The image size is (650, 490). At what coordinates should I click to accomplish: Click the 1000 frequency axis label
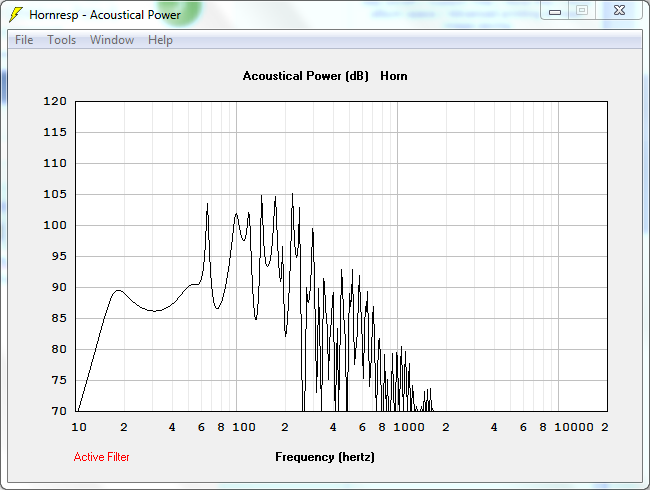409,427
